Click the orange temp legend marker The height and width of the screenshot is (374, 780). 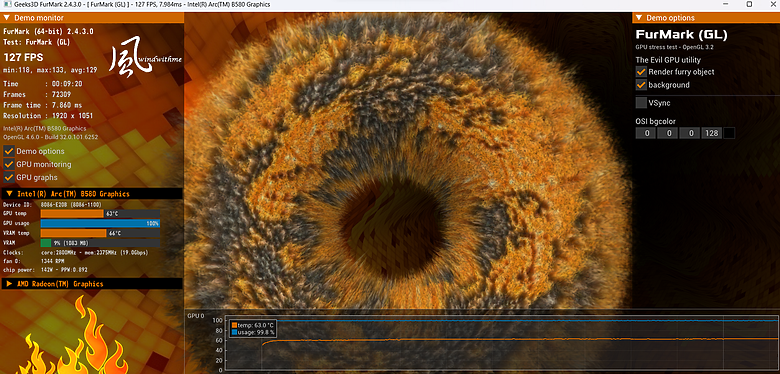click(x=234, y=325)
